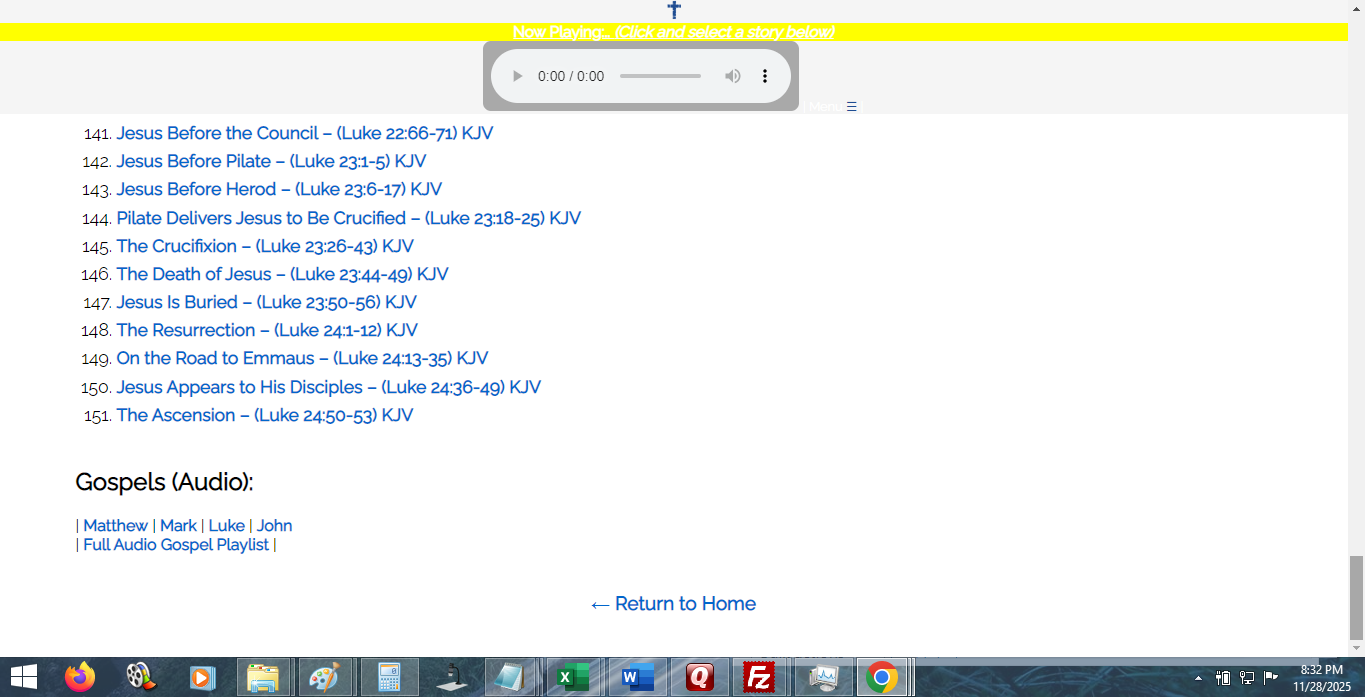This screenshot has width=1365, height=697.
Task: Click the Now Playing banner link
Action: pos(673,32)
